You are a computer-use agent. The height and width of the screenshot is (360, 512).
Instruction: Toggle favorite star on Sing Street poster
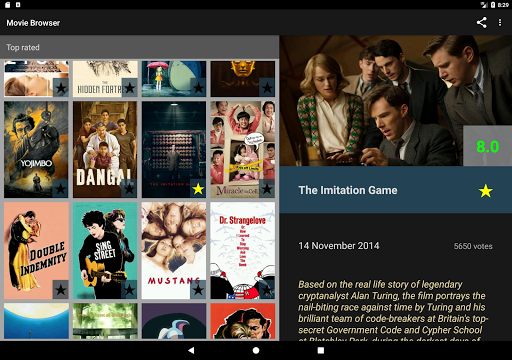point(129,290)
